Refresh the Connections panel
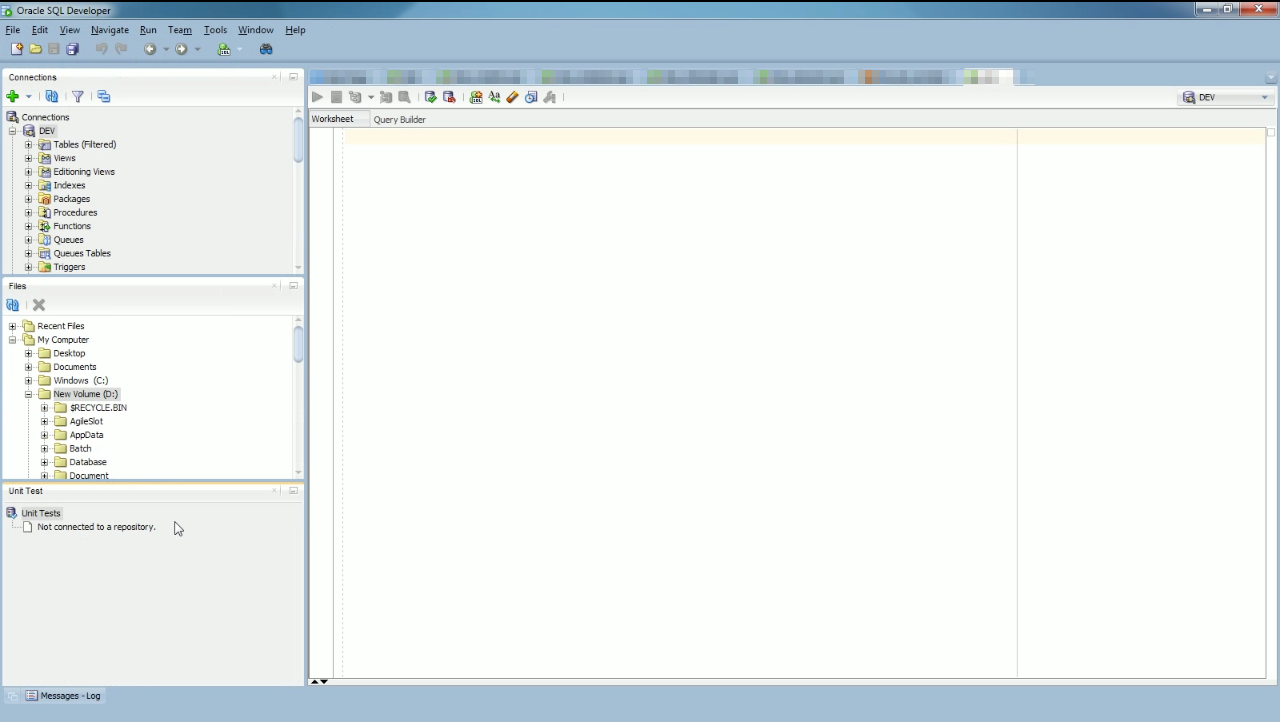The height and width of the screenshot is (722, 1280). (52, 97)
